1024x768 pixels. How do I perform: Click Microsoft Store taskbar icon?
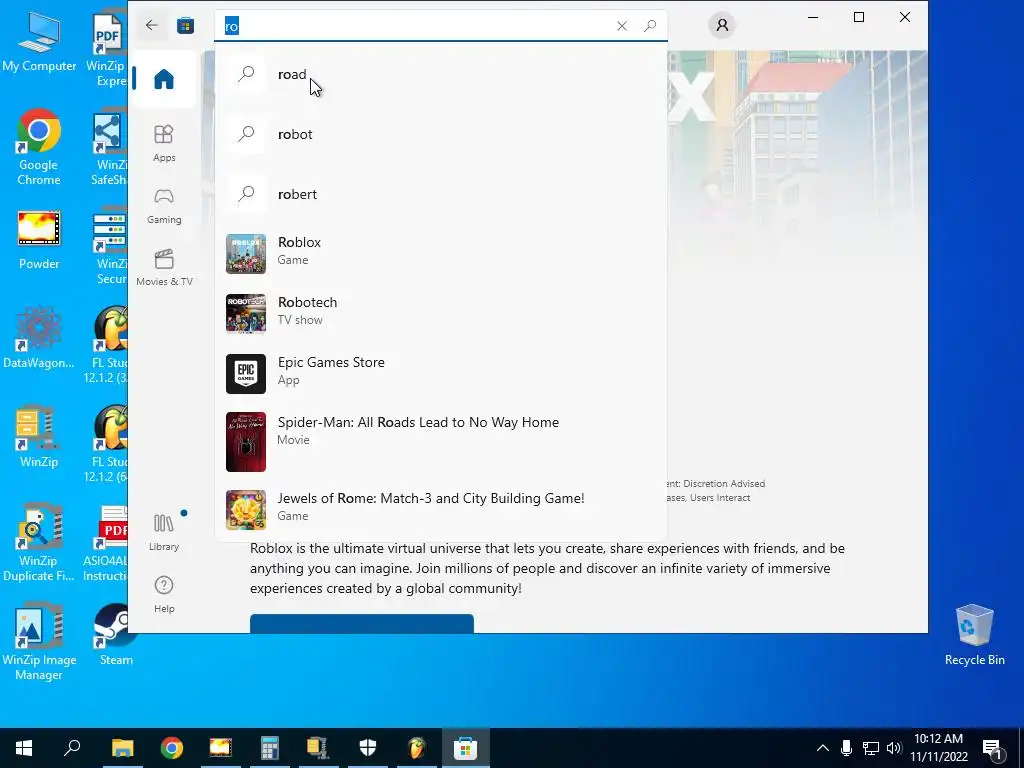(x=466, y=748)
